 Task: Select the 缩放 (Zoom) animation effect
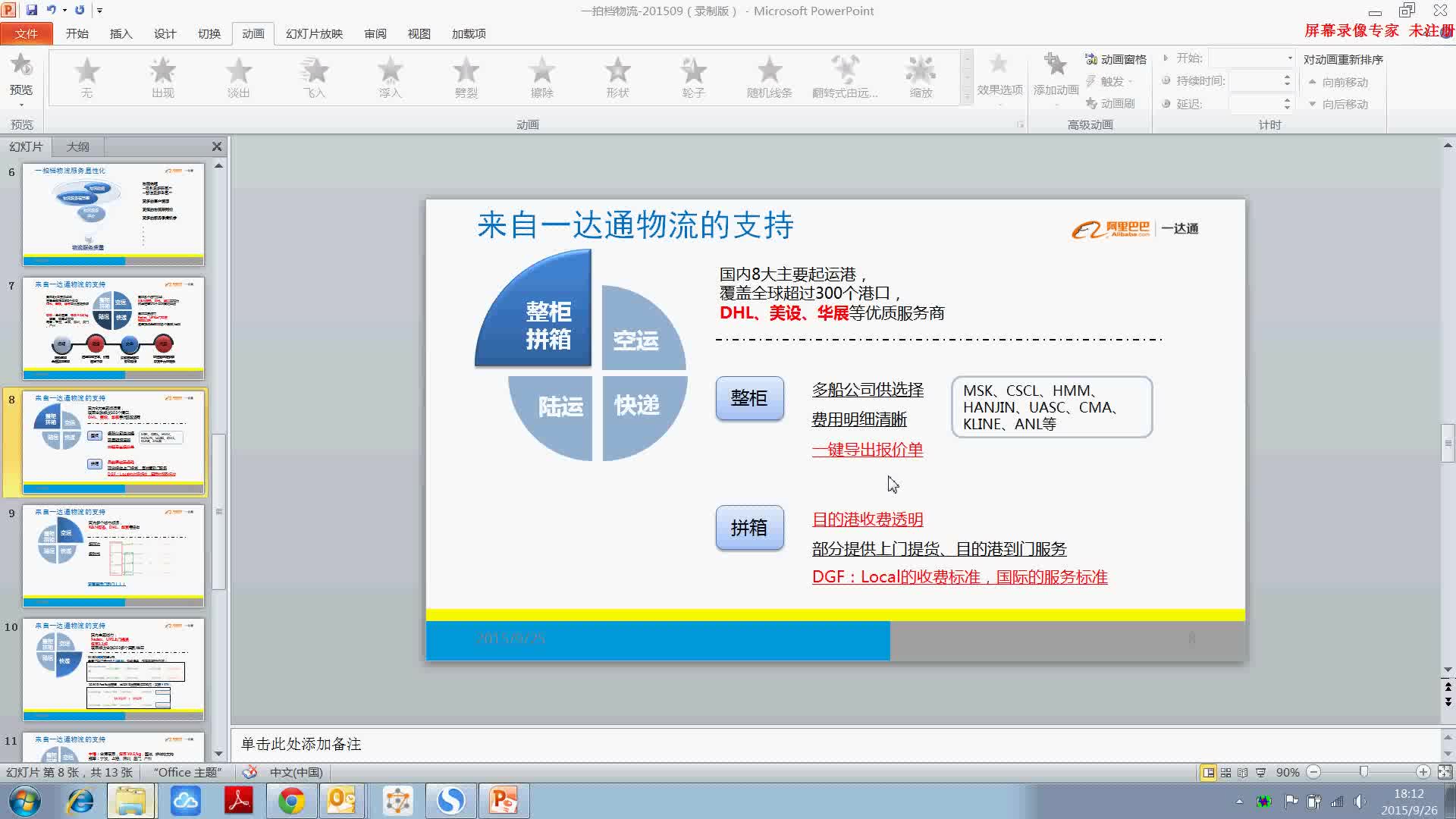pyautogui.click(x=921, y=77)
